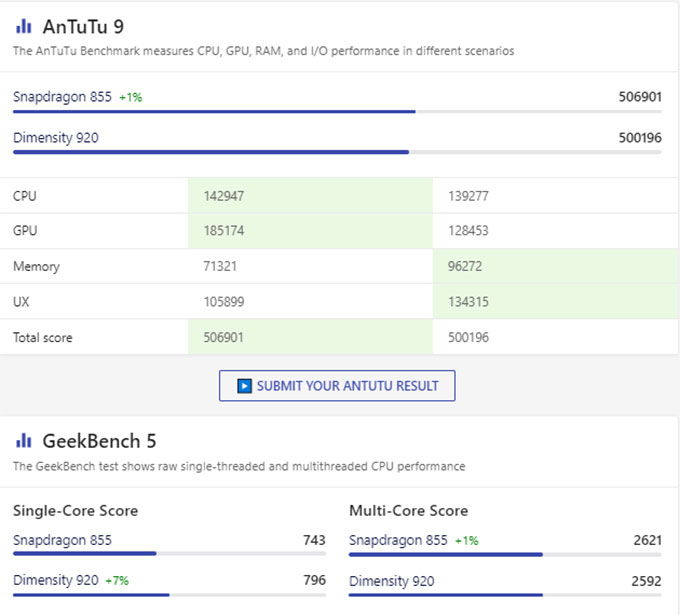Open Dimensity 920 link under Single-Core Score
The image size is (680, 615).
click(x=56, y=580)
